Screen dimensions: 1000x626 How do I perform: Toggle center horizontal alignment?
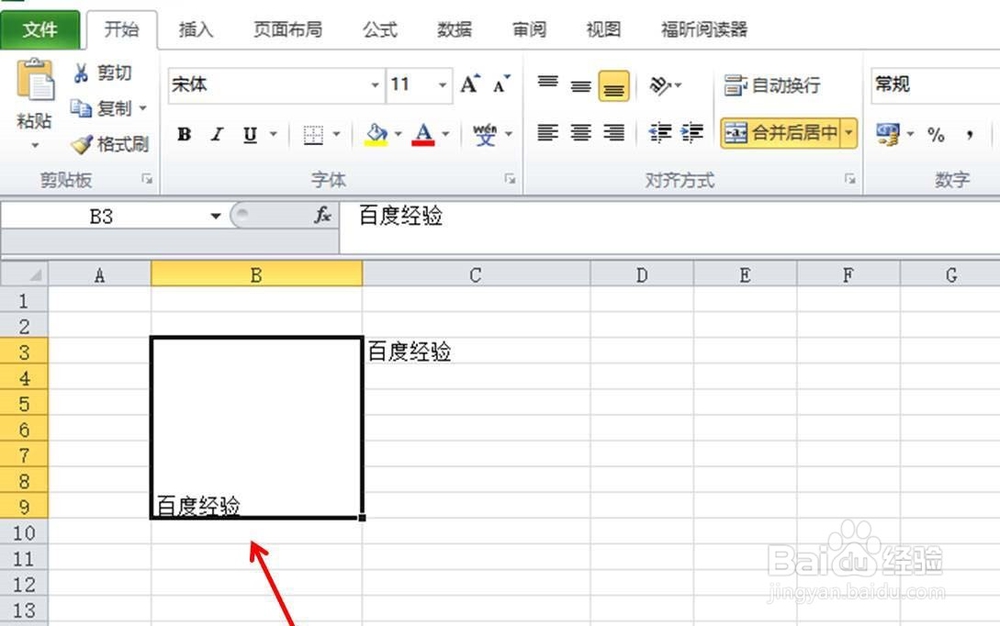coord(581,133)
